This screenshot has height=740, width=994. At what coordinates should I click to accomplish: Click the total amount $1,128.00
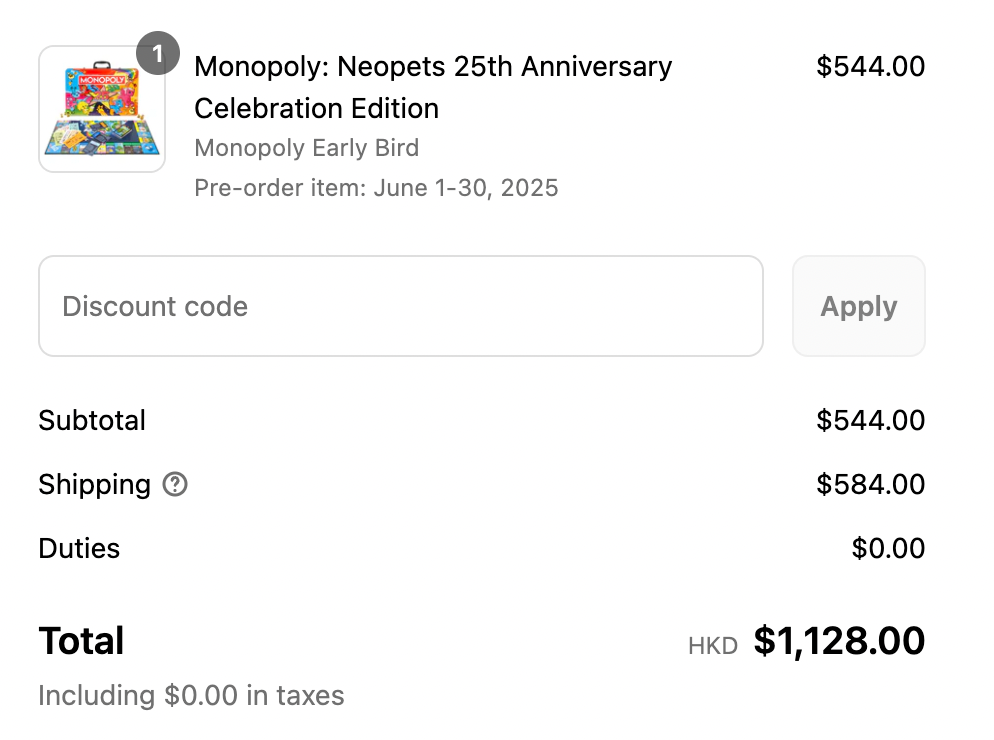839,641
